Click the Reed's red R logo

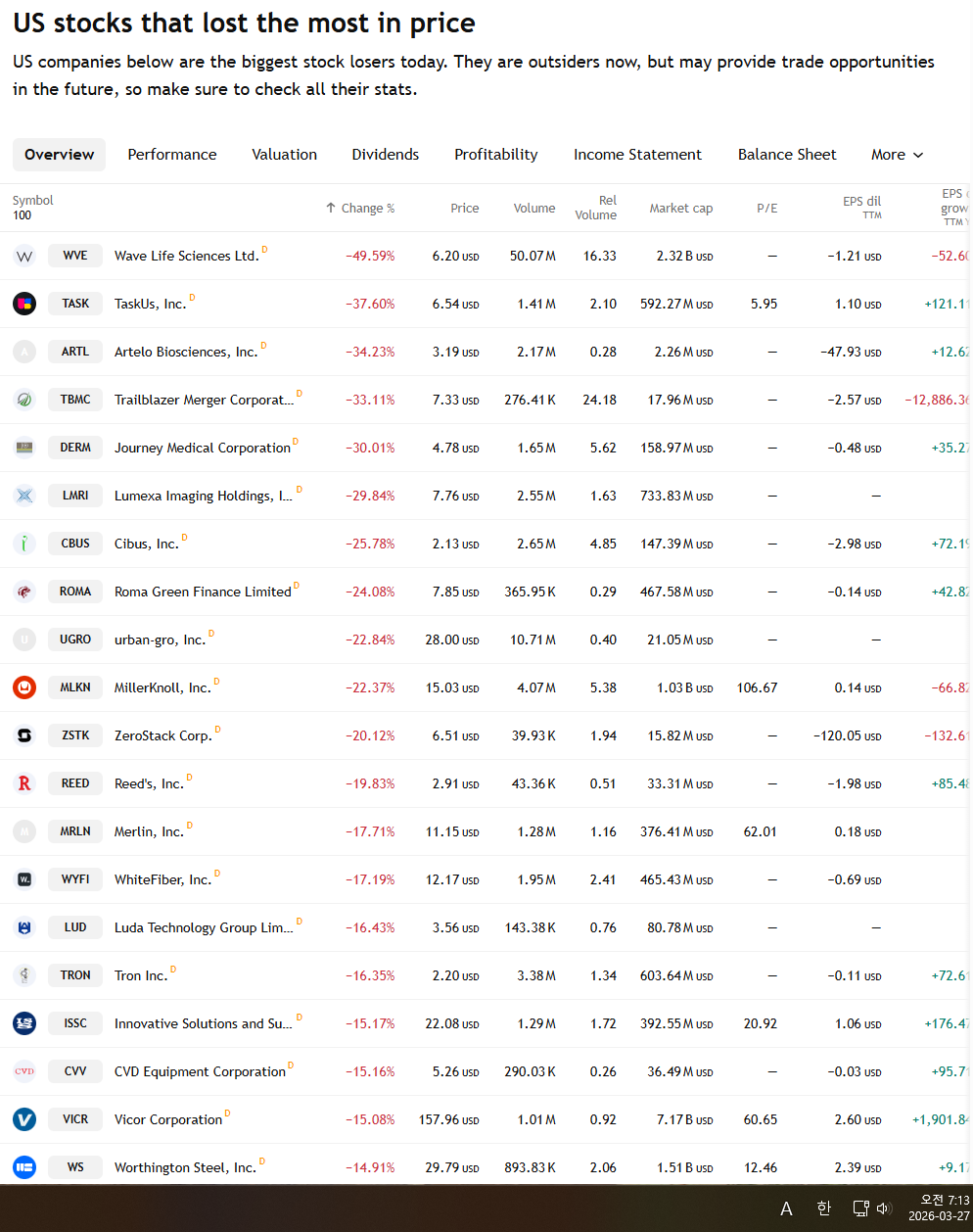coord(24,783)
